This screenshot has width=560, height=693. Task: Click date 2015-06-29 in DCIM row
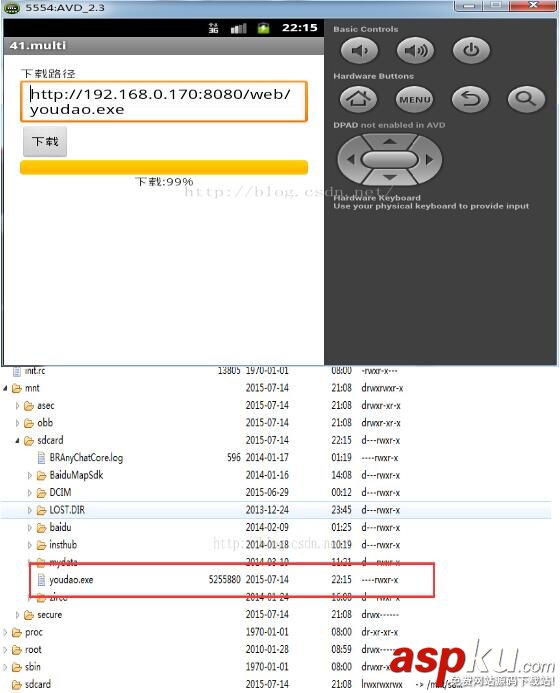[x=267, y=492]
